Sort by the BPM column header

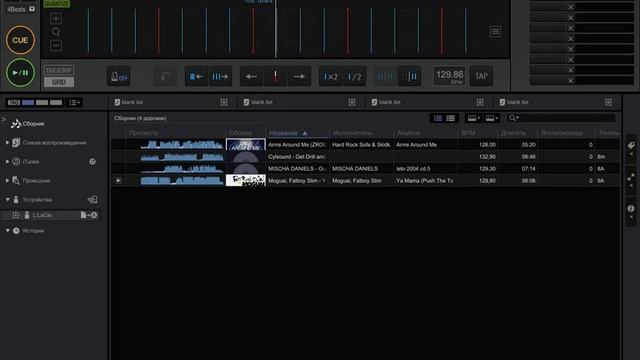coord(478,133)
